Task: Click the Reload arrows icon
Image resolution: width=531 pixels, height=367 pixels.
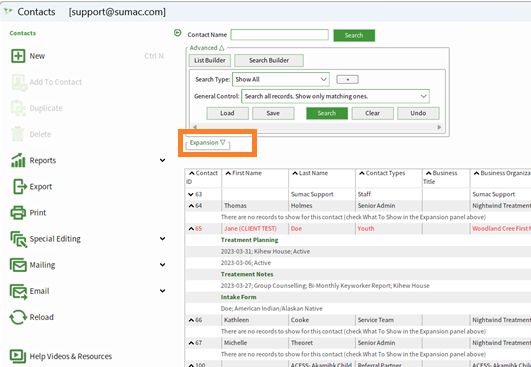Action: pyautogui.click(x=18, y=317)
